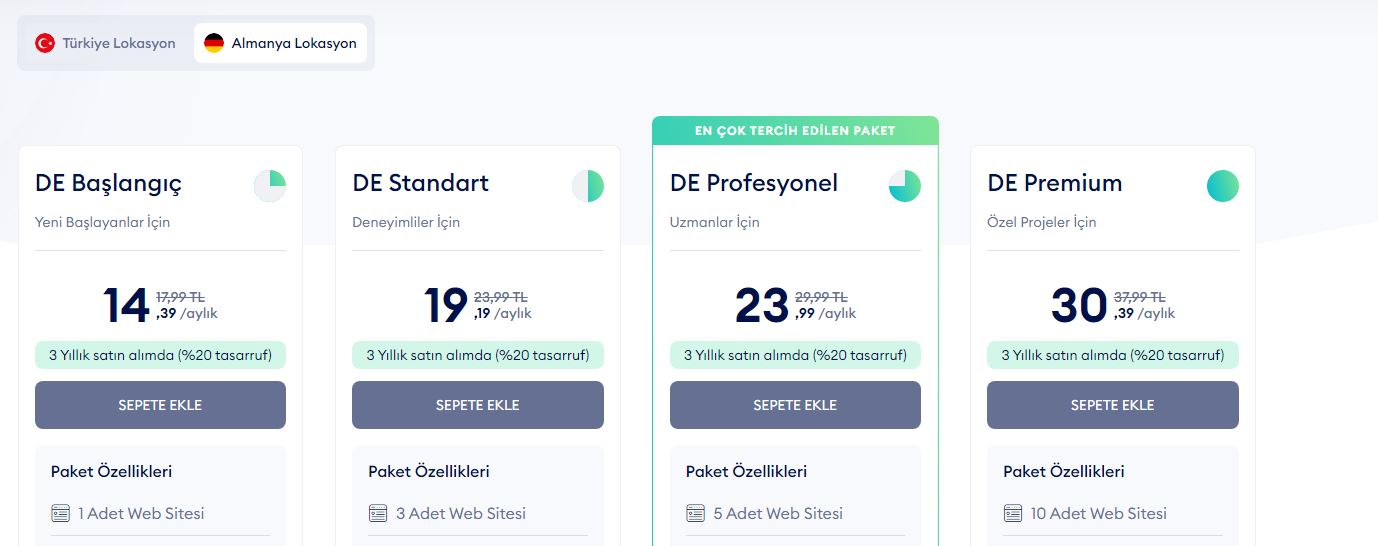Switch to Türkiye Lokasyon tab
Screen dimensions: 1378x546
pyautogui.click(x=105, y=43)
